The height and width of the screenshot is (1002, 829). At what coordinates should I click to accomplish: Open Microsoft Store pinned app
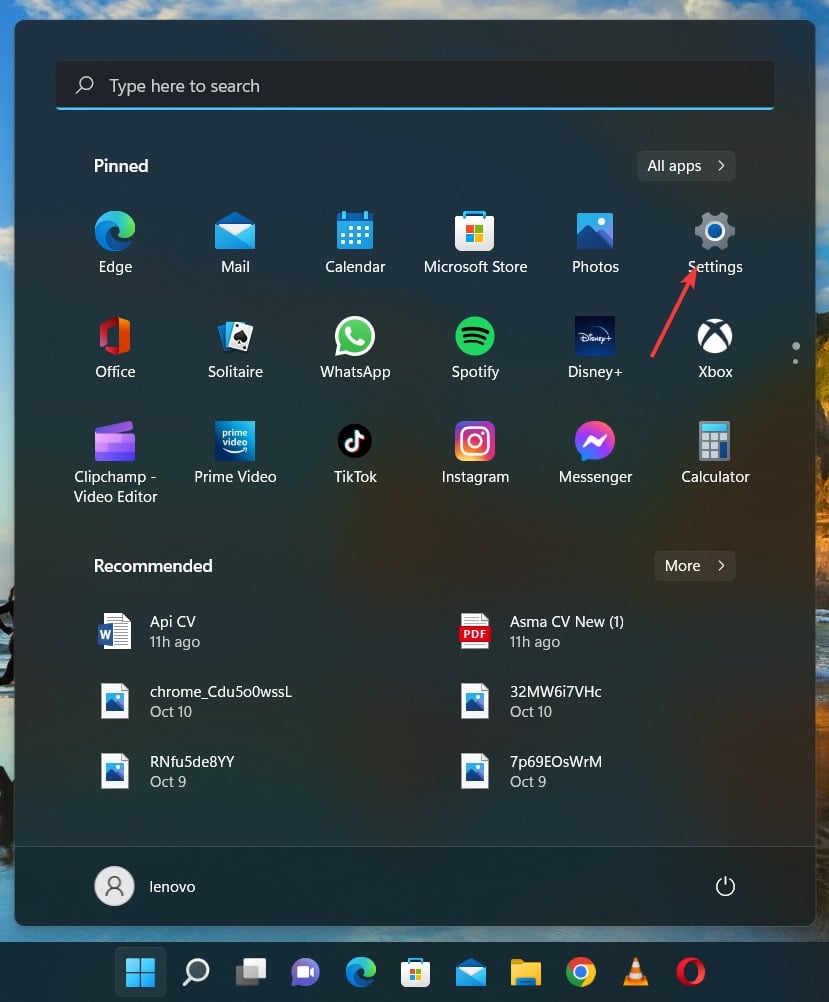coord(475,242)
